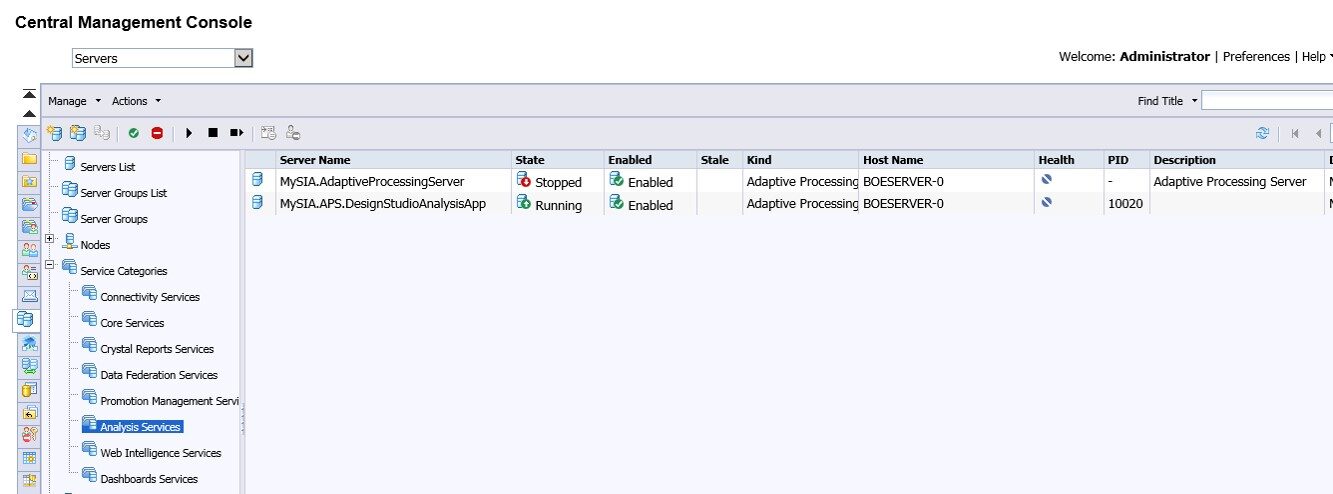Select Web Intelligence Services in the tree

tap(160, 453)
